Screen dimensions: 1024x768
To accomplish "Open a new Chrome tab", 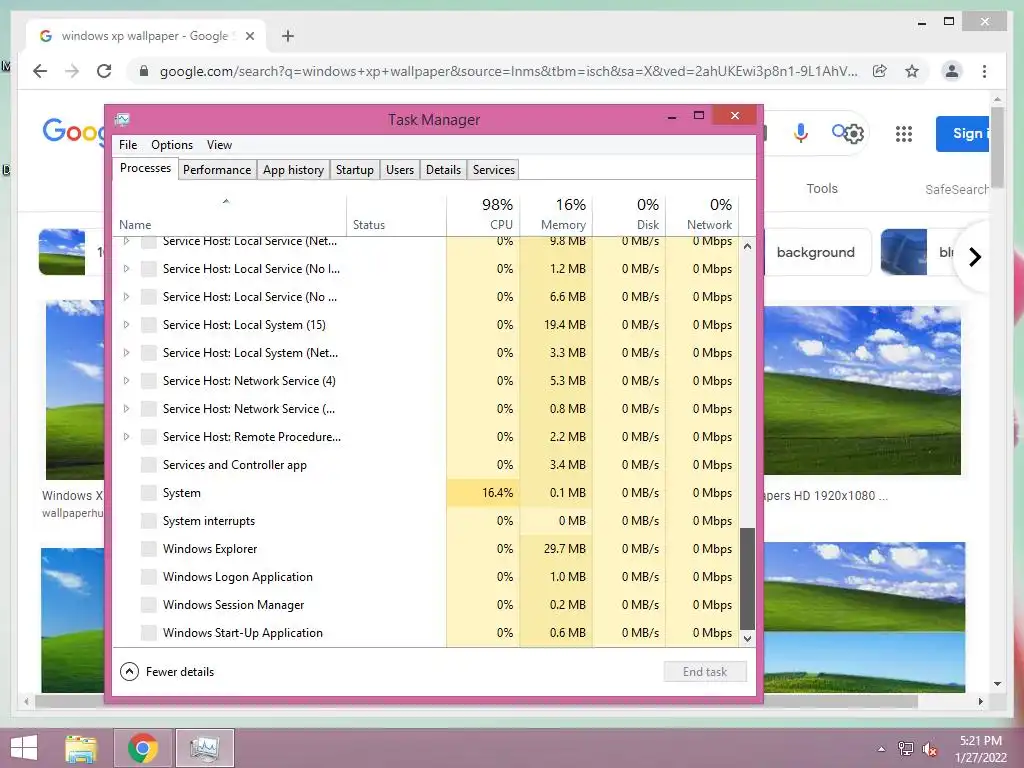I will (x=288, y=36).
